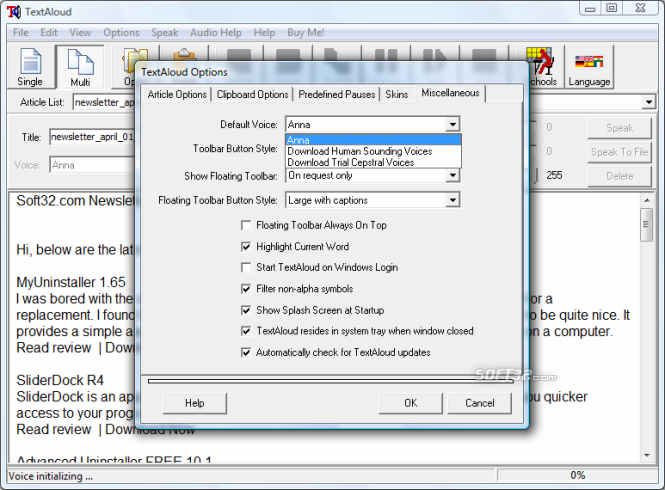Open the File menu
665x490 pixels.
coord(20,33)
